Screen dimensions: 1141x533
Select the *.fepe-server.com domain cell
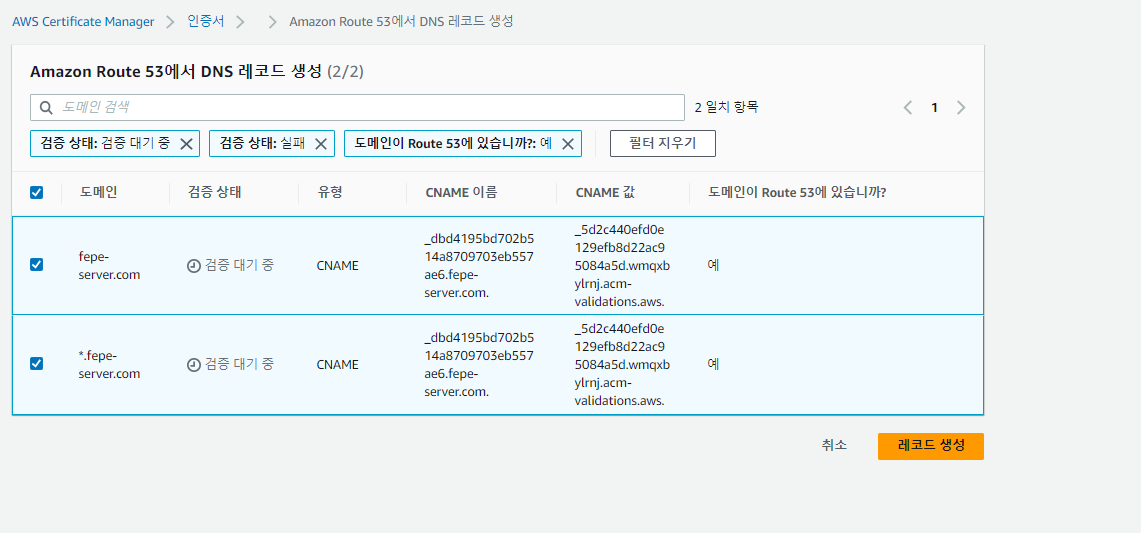pos(109,365)
